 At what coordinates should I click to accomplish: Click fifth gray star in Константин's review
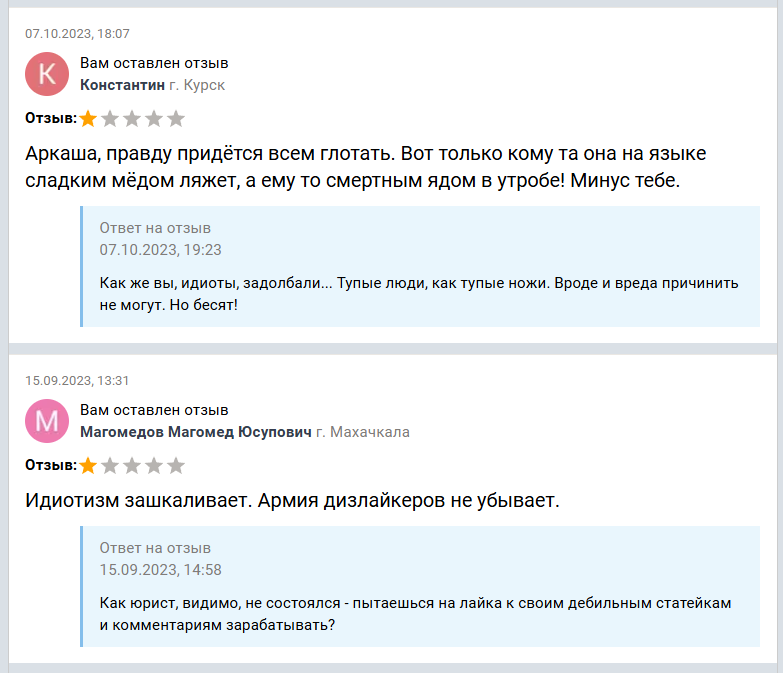pos(176,119)
